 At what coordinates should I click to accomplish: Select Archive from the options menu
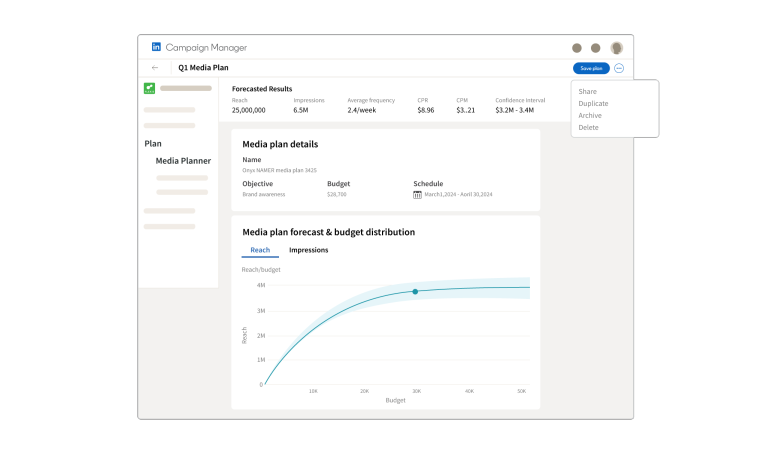point(590,116)
